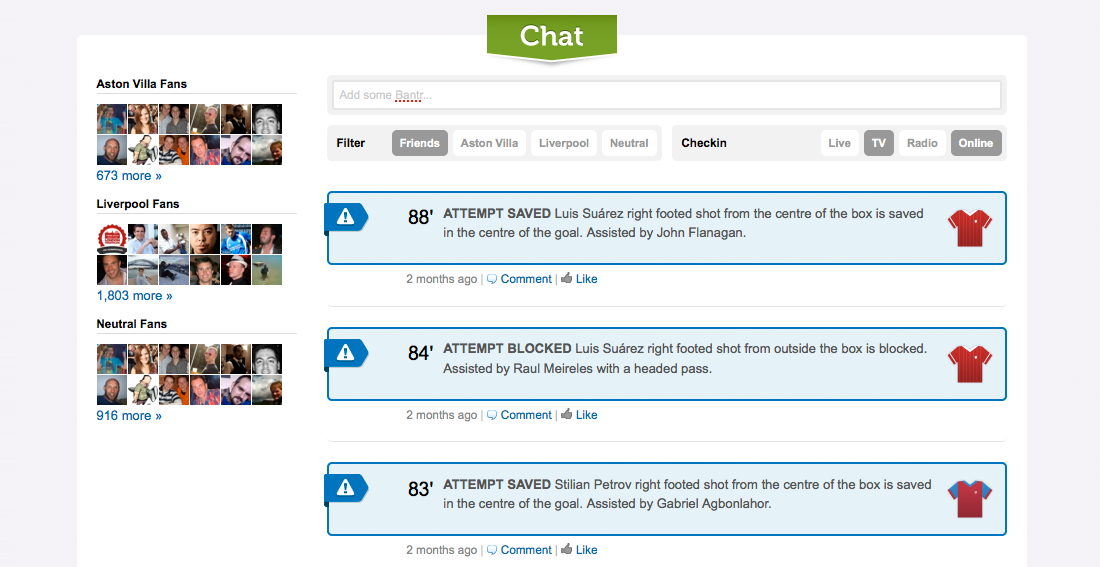This screenshot has width=1100, height=567.
Task: Open the '673 more »' Aston Villa fans link
Action: 129,175
